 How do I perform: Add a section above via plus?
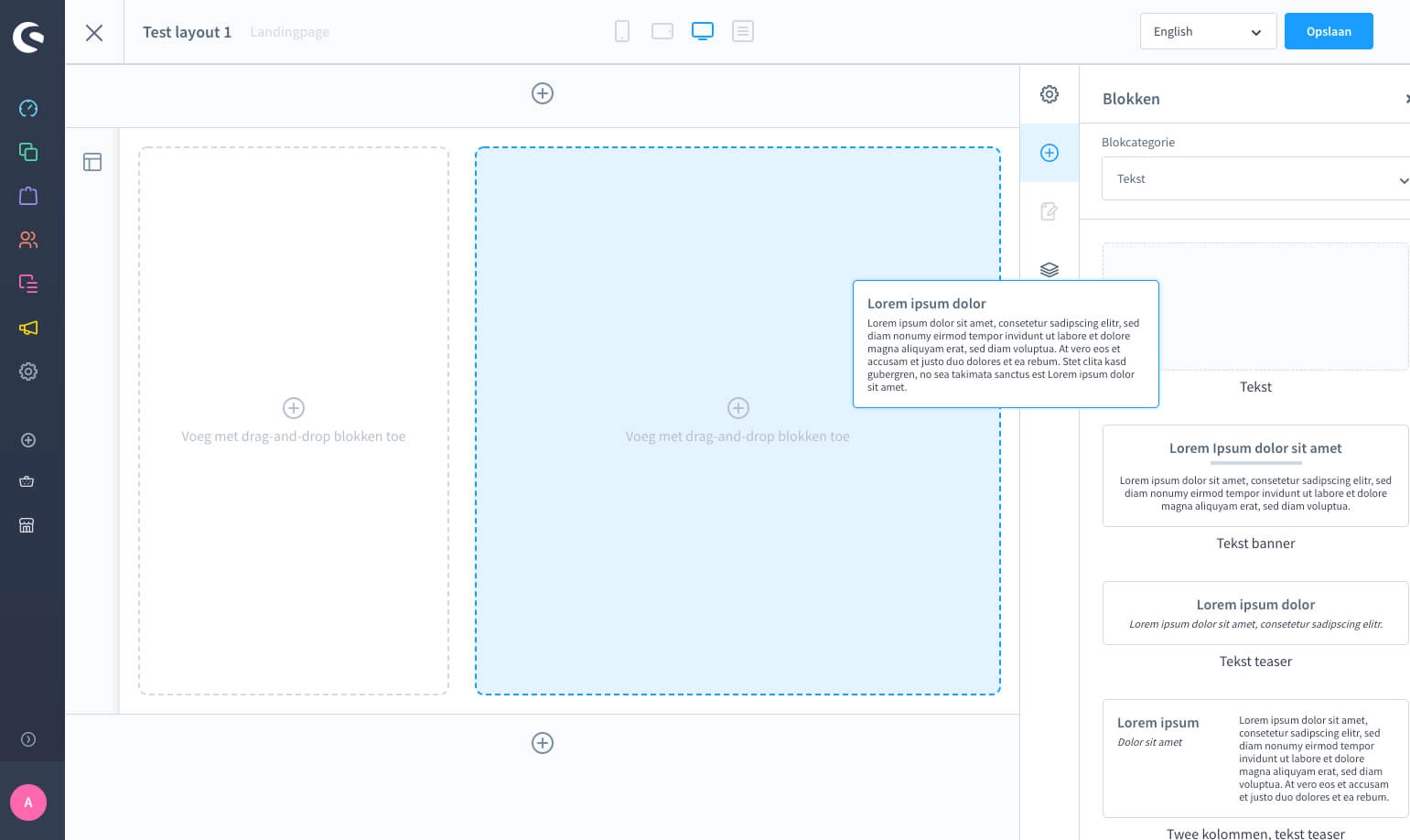543,93
